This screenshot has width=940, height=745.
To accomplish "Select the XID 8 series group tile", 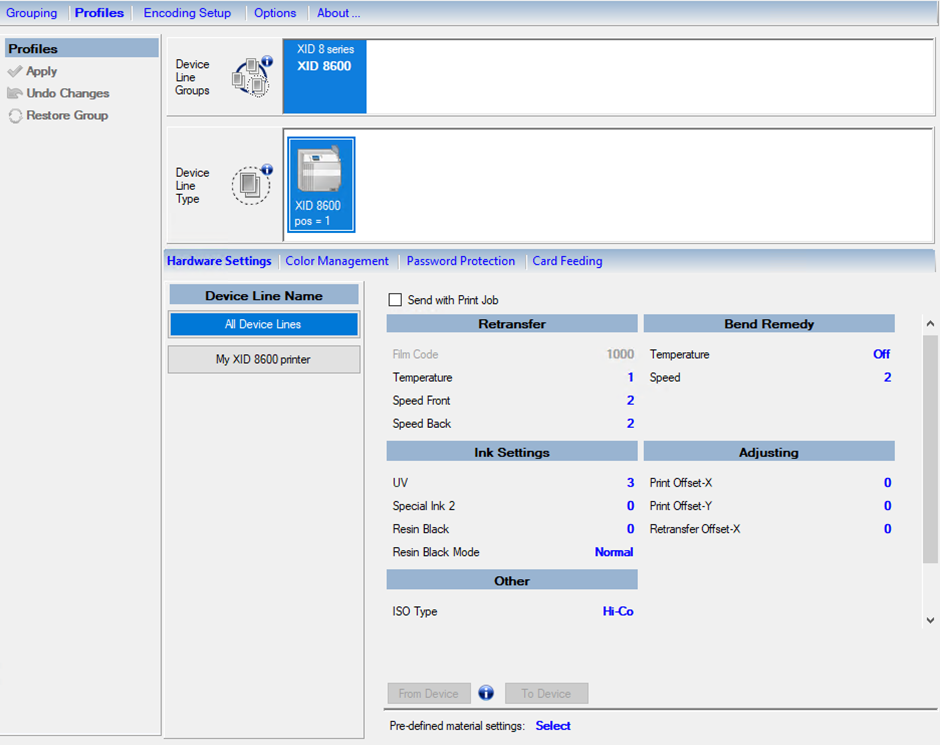I will tap(324, 76).
